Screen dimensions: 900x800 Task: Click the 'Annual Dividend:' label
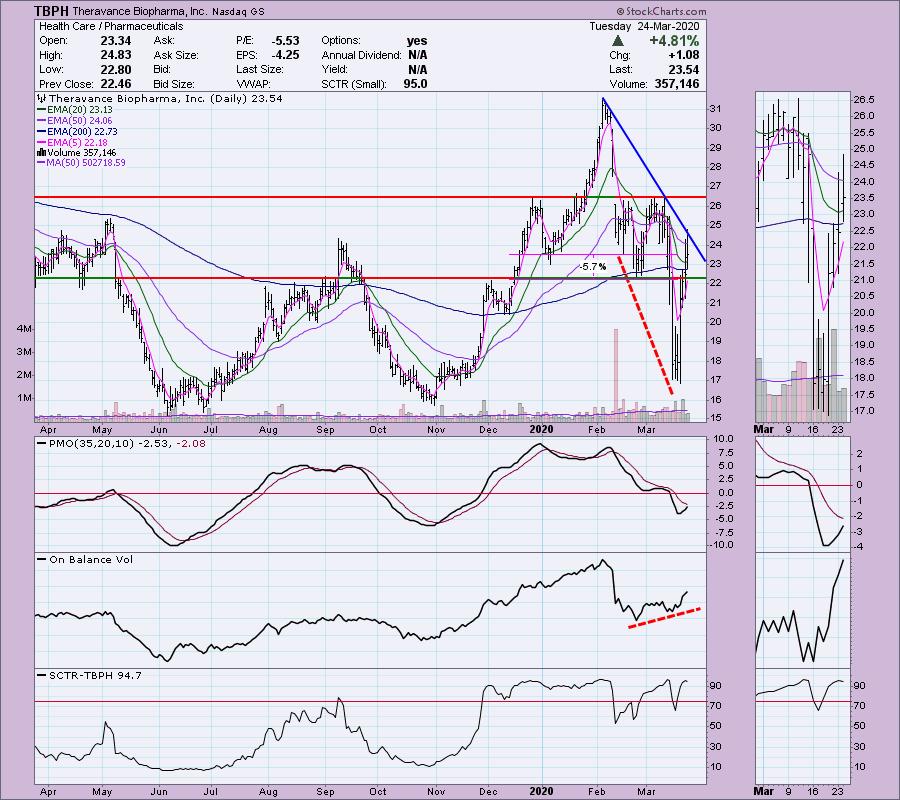tap(362, 55)
